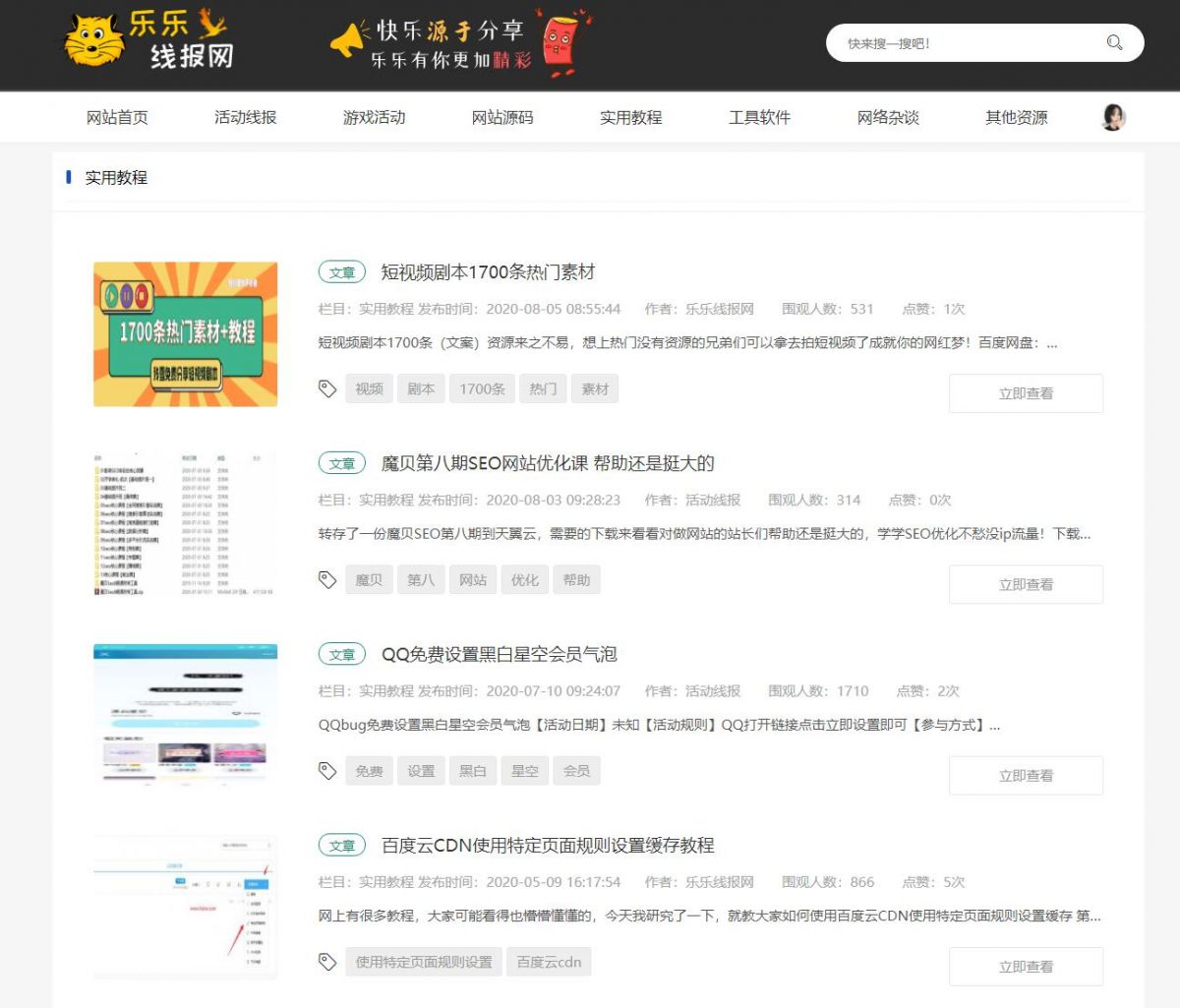Click the tag label icon beside 视频 tags
The image size is (1180, 1008).
click(327, 386)
